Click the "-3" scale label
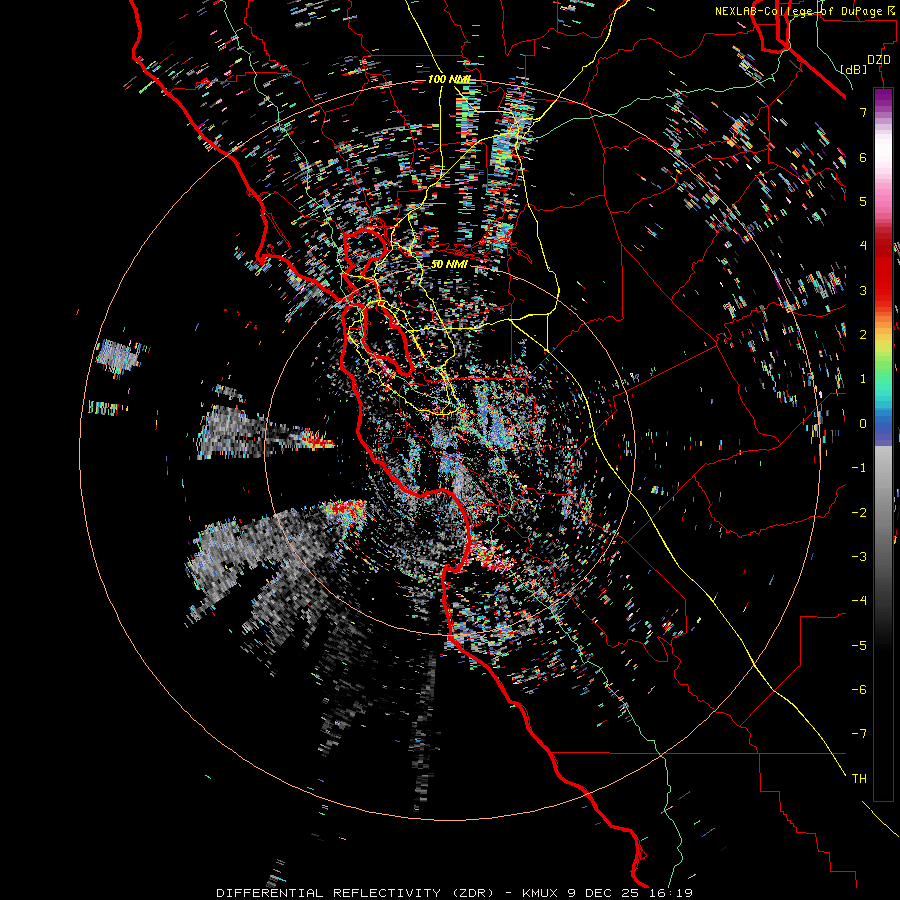Screen dimensions: 900x900 pos(859,557)
